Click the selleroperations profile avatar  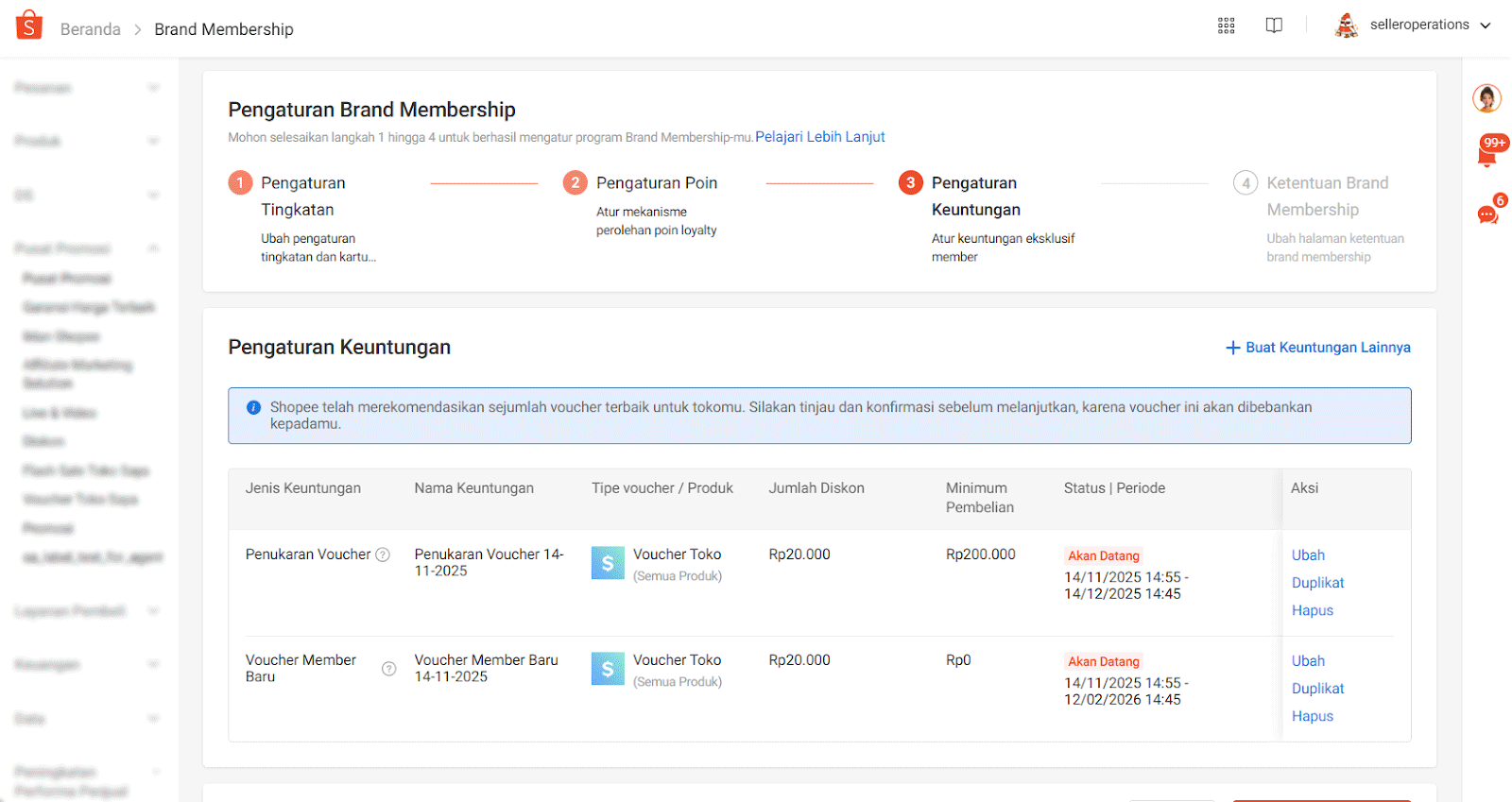[x=1347, y=26]
